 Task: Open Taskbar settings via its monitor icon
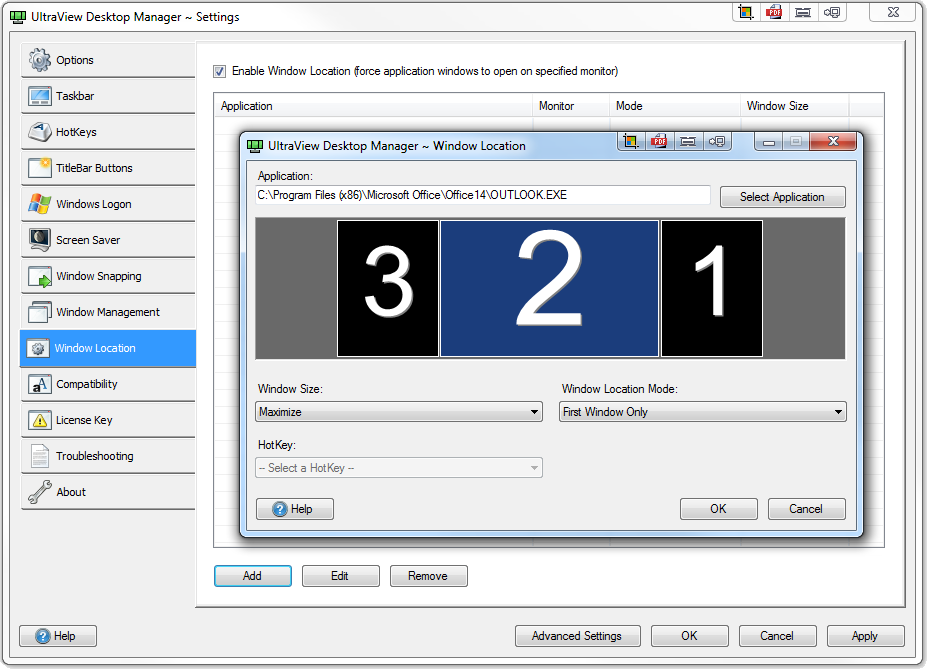(x=40, y=96)
